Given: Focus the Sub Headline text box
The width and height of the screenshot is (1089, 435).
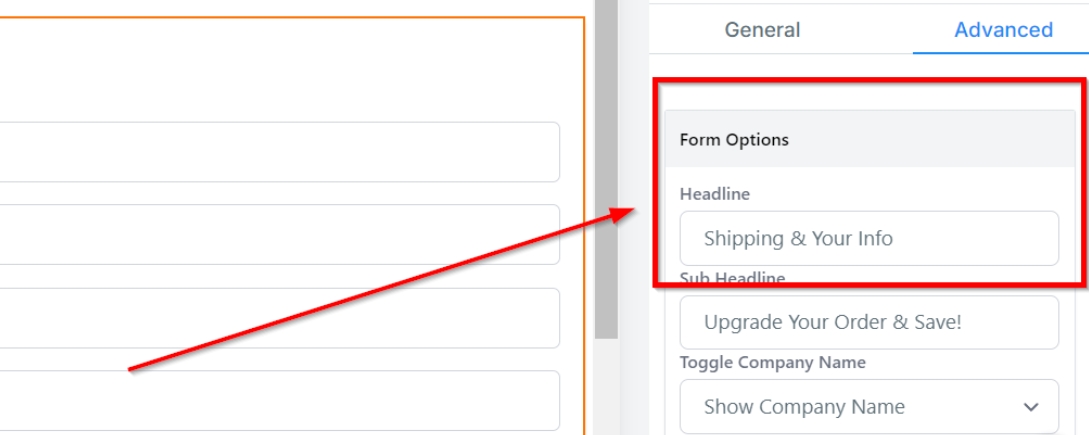Looking at the screenshot, I should coord(868,322).
